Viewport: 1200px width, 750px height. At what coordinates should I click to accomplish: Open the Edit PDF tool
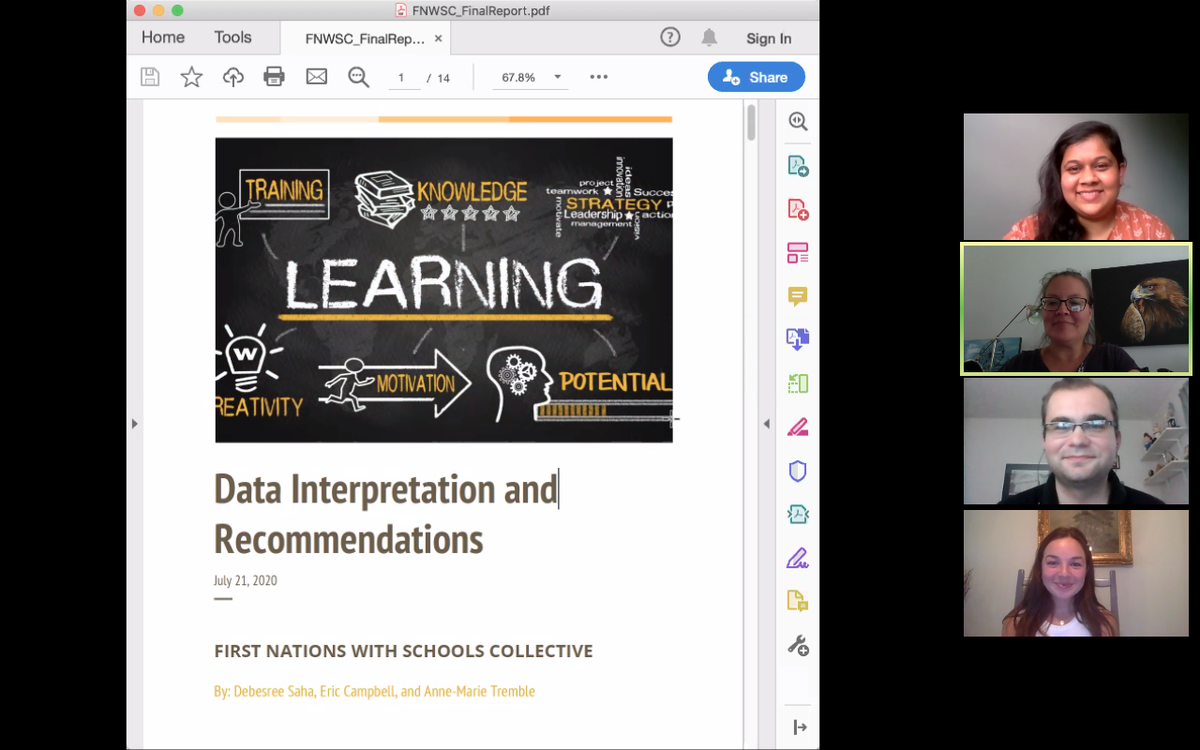tap(797, 253)
